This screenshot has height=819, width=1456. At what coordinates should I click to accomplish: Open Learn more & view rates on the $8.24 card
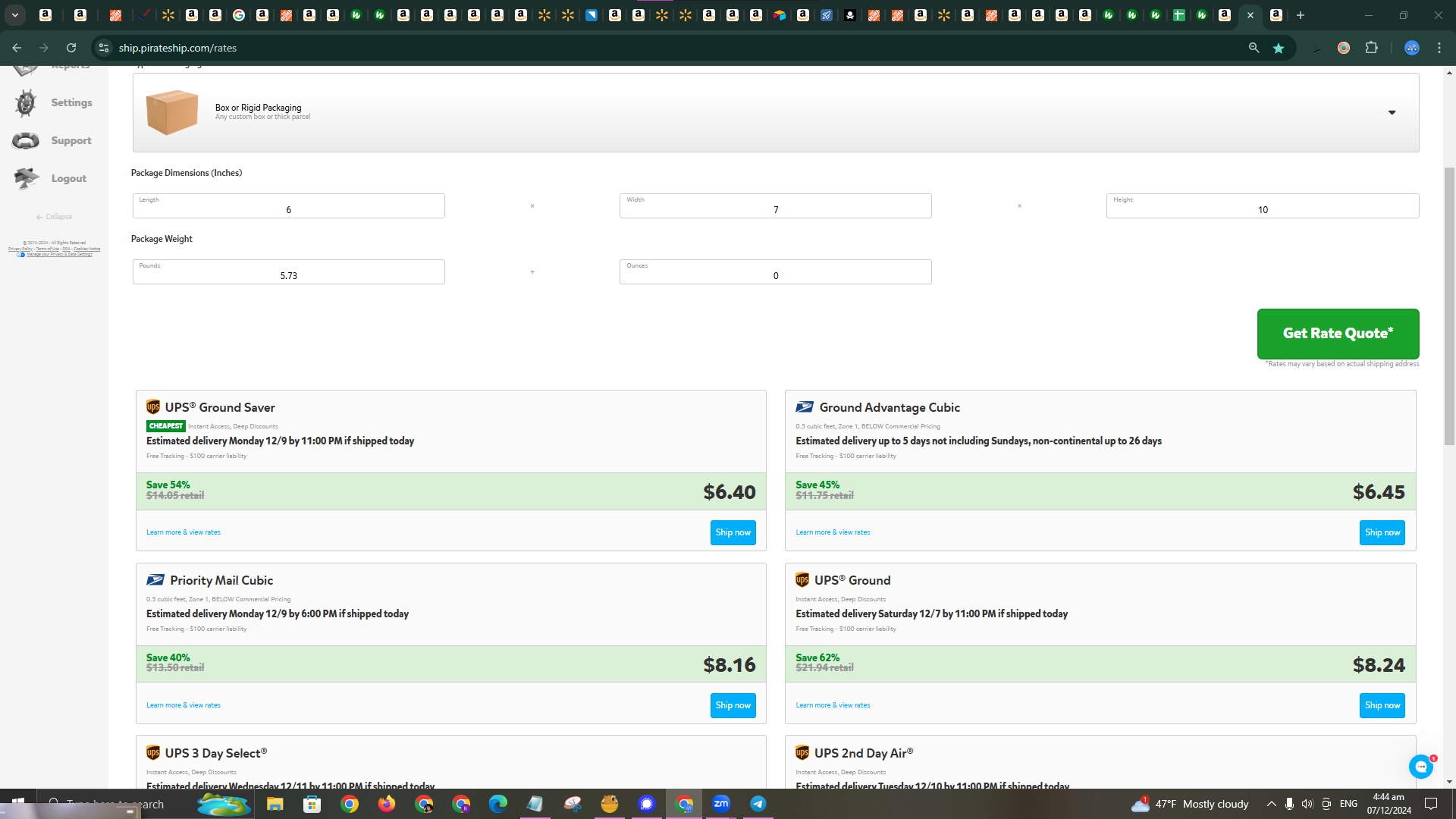(833, 705)
